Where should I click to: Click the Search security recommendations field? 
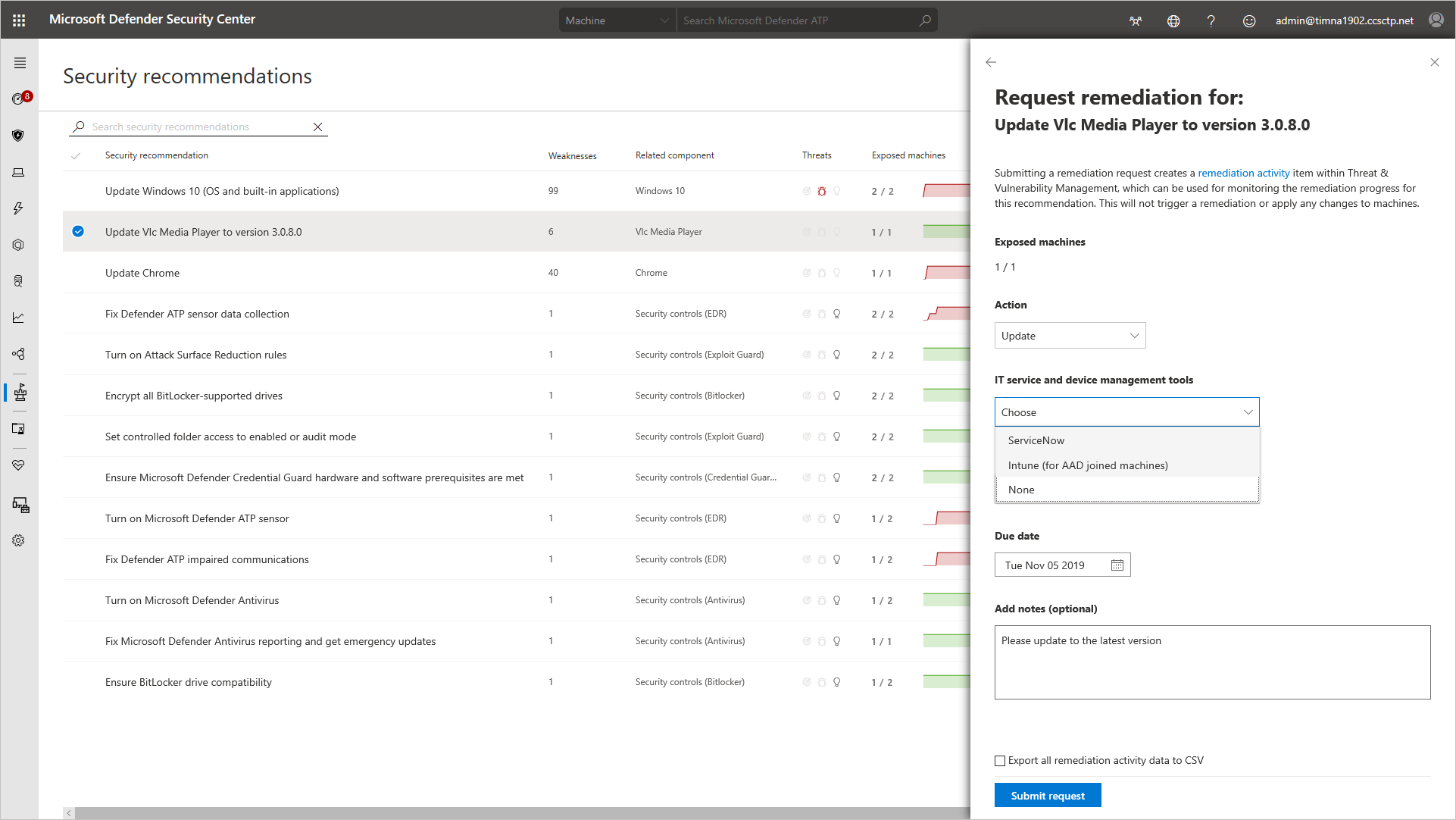point(197,127)
